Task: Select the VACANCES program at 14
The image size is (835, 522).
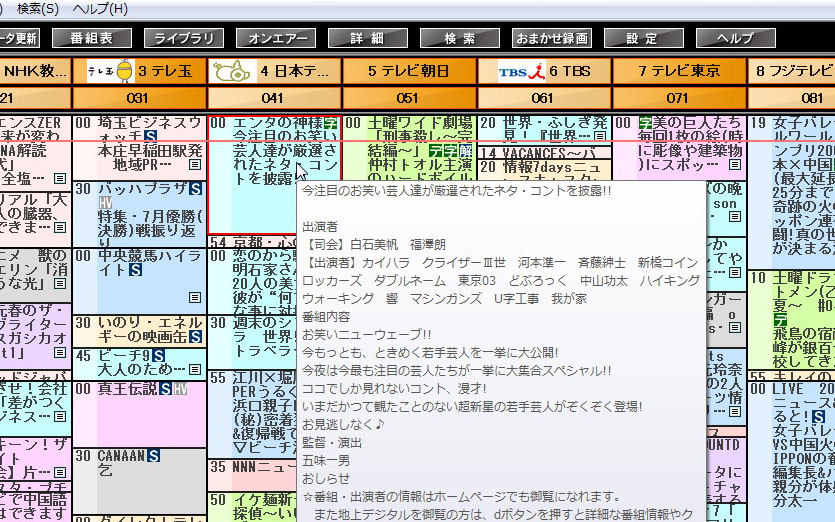Action: [x=544, y=152]
